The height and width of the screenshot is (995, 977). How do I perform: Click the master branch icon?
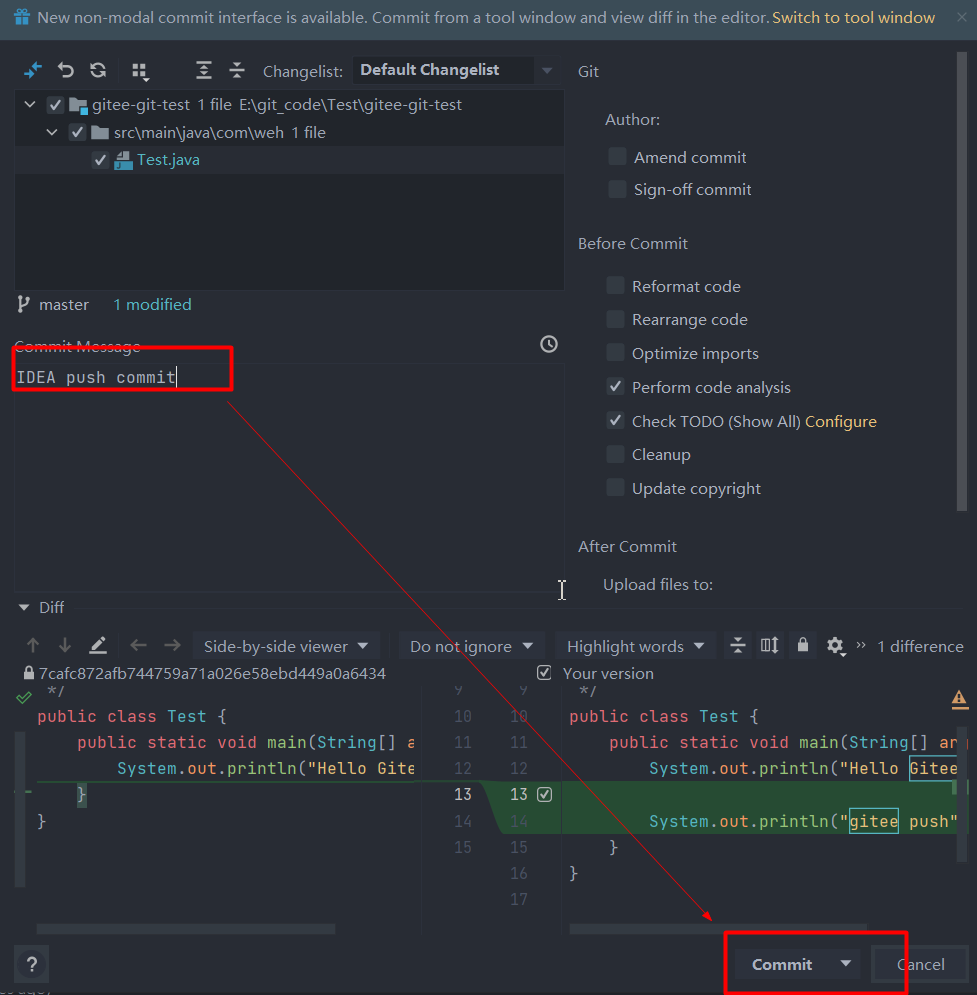click(x=23, y=305)
